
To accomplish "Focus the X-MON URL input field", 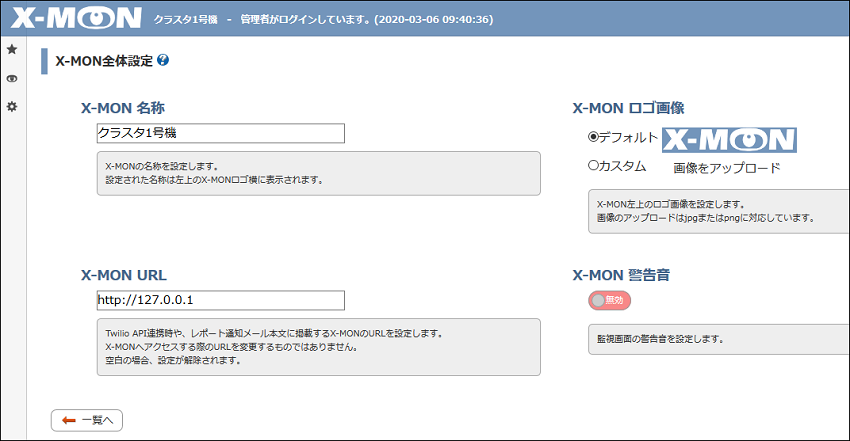I will (221, 300).
